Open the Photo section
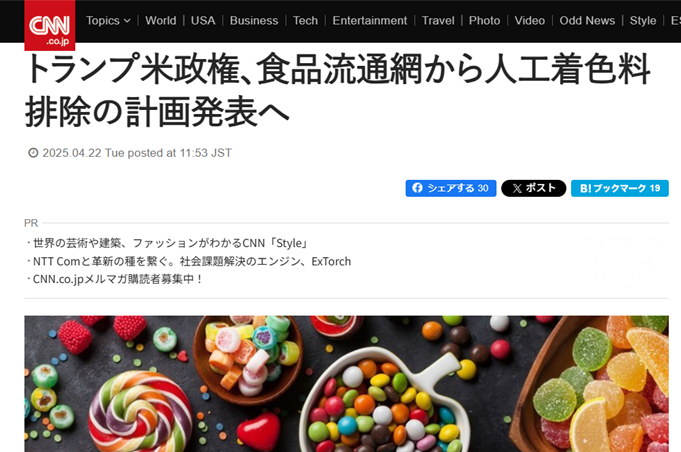Image resolution: width=681 pixels, height=452 pixels. [484, 20]
